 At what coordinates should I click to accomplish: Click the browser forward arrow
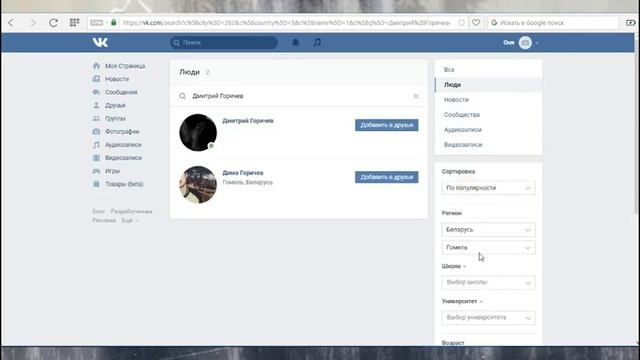[x=33, y=23]
